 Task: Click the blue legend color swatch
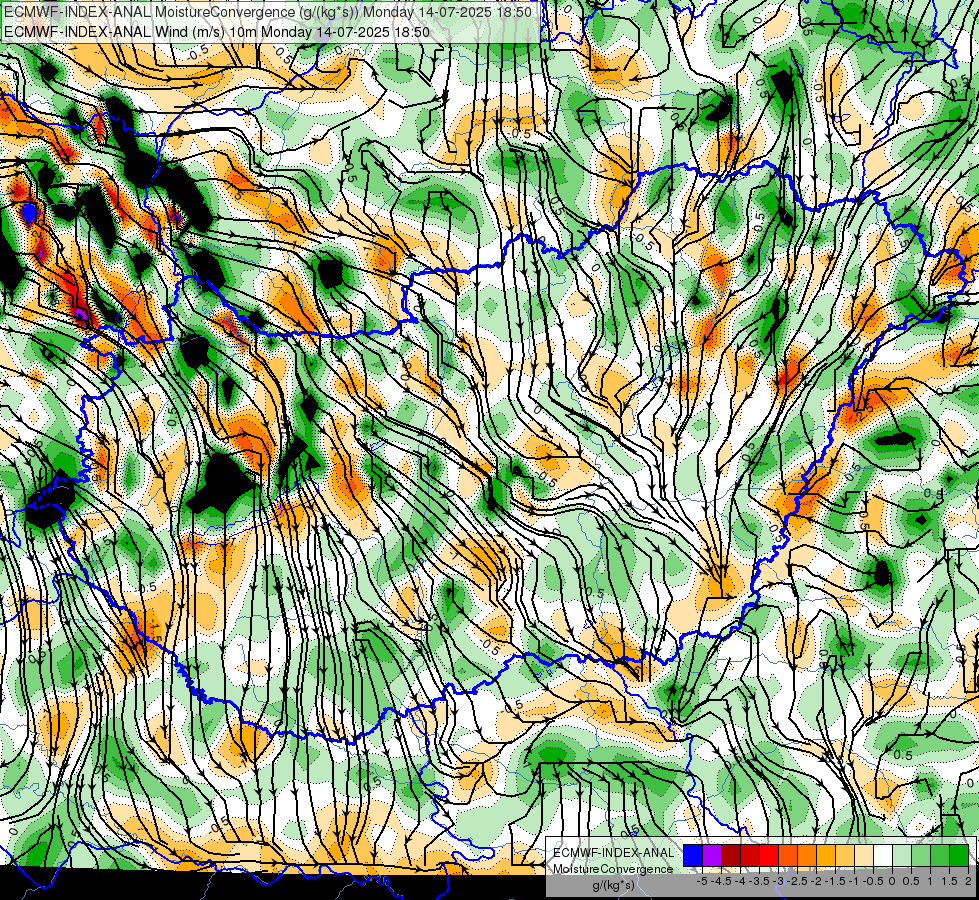[x=693, y=855]
